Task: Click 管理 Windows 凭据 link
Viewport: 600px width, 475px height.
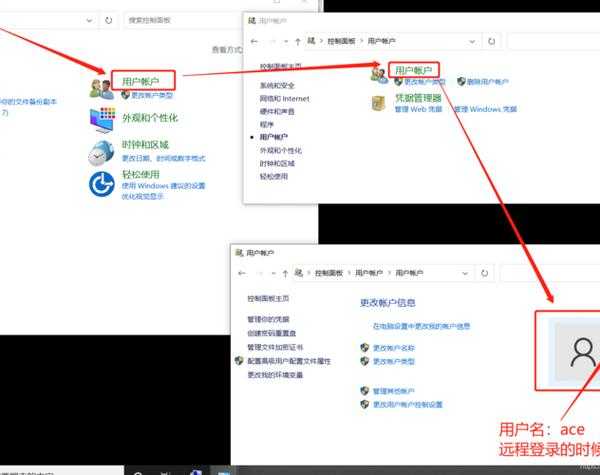Action: click(485, 109)
